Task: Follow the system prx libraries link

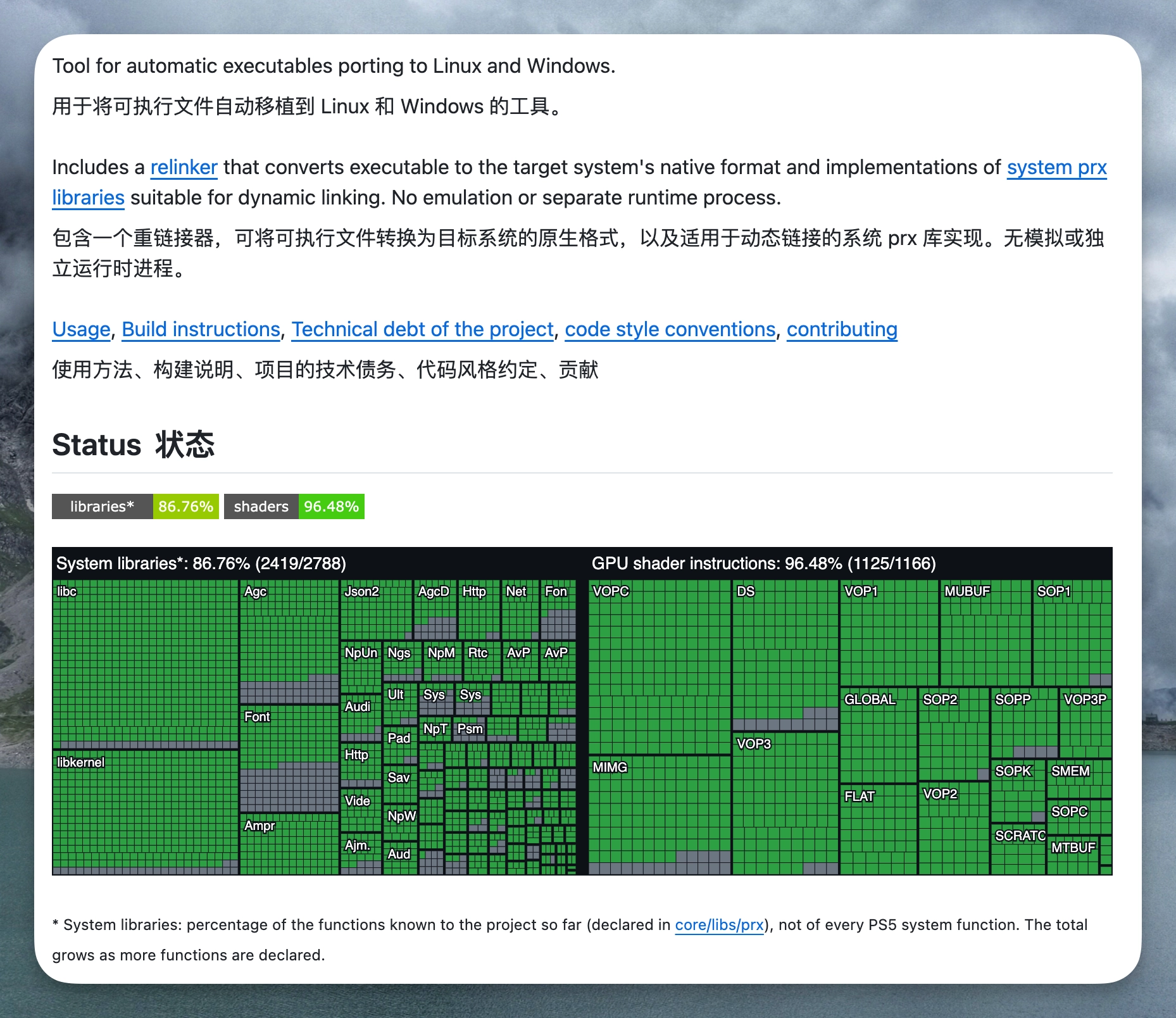Action: click(x=1056, y=167)
